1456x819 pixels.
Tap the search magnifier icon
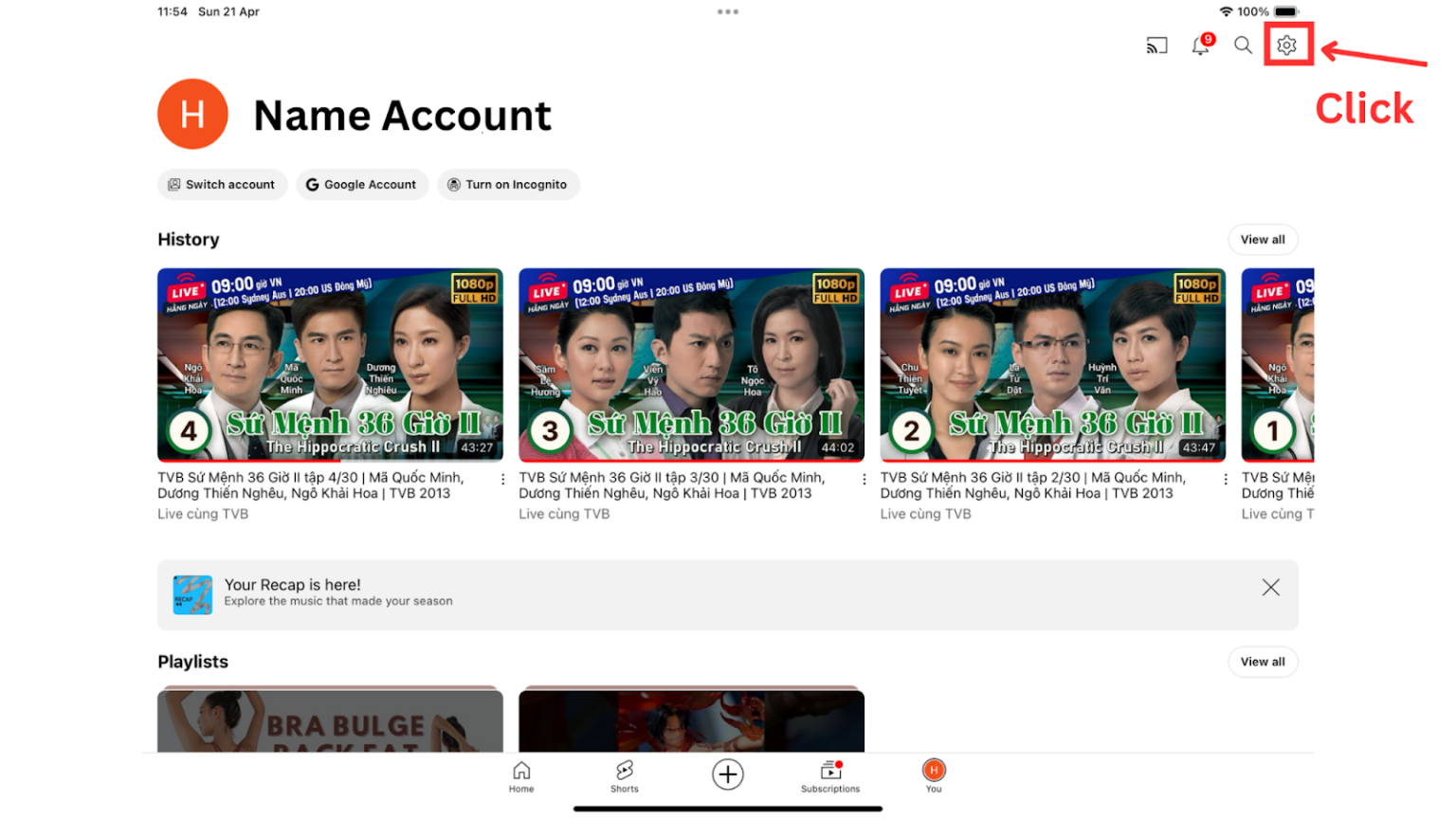point(1243,45)
